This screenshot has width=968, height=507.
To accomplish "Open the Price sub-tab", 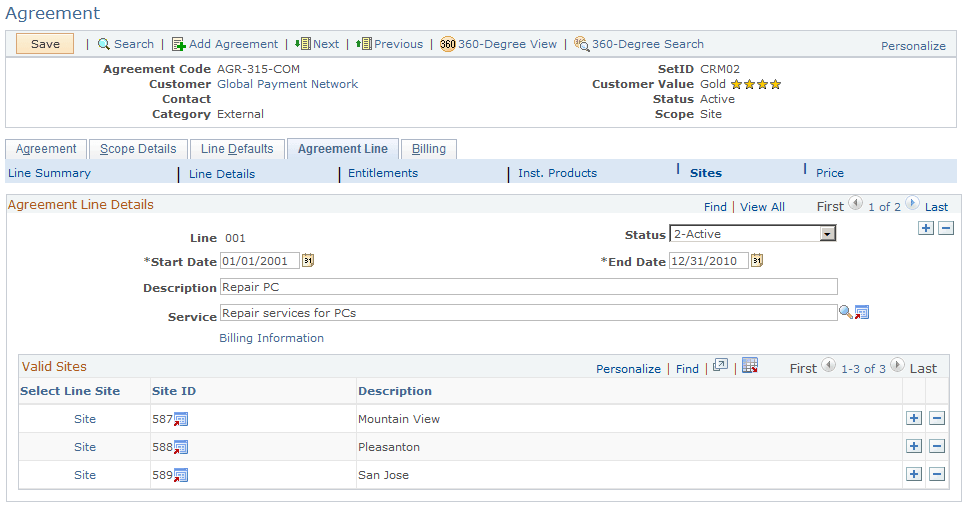I will point(830,174).
